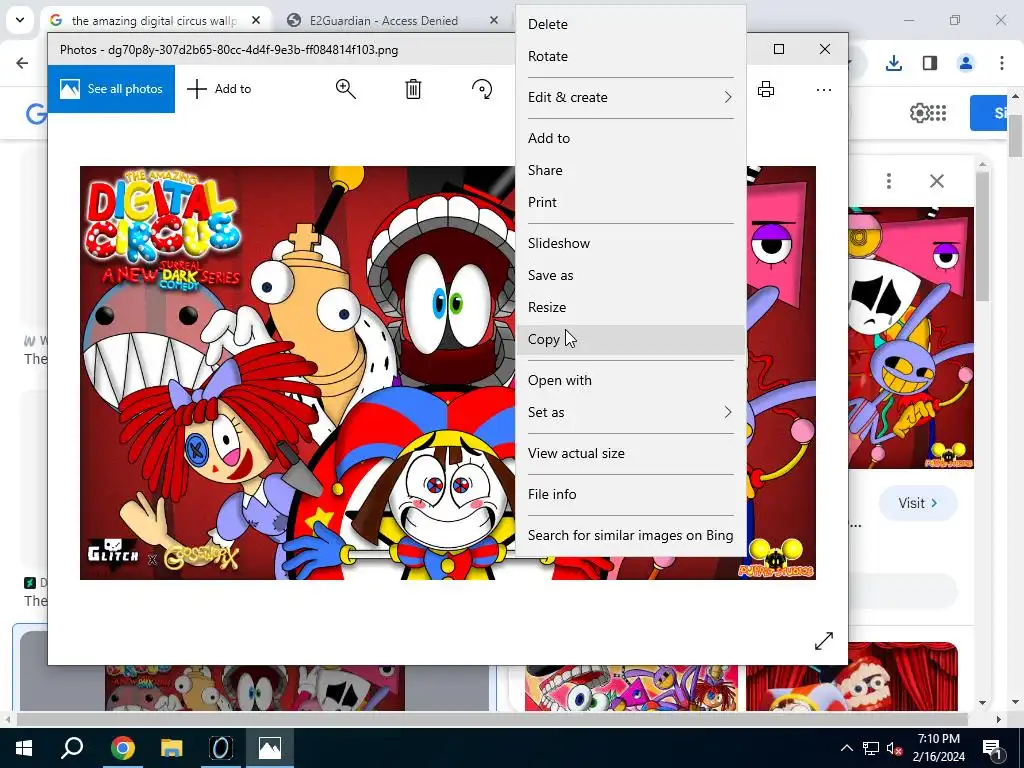This screenshot has height=768, width=1024.
Task: Switch to E2Guardian Access Denied tab
Action: pos(383,21)
